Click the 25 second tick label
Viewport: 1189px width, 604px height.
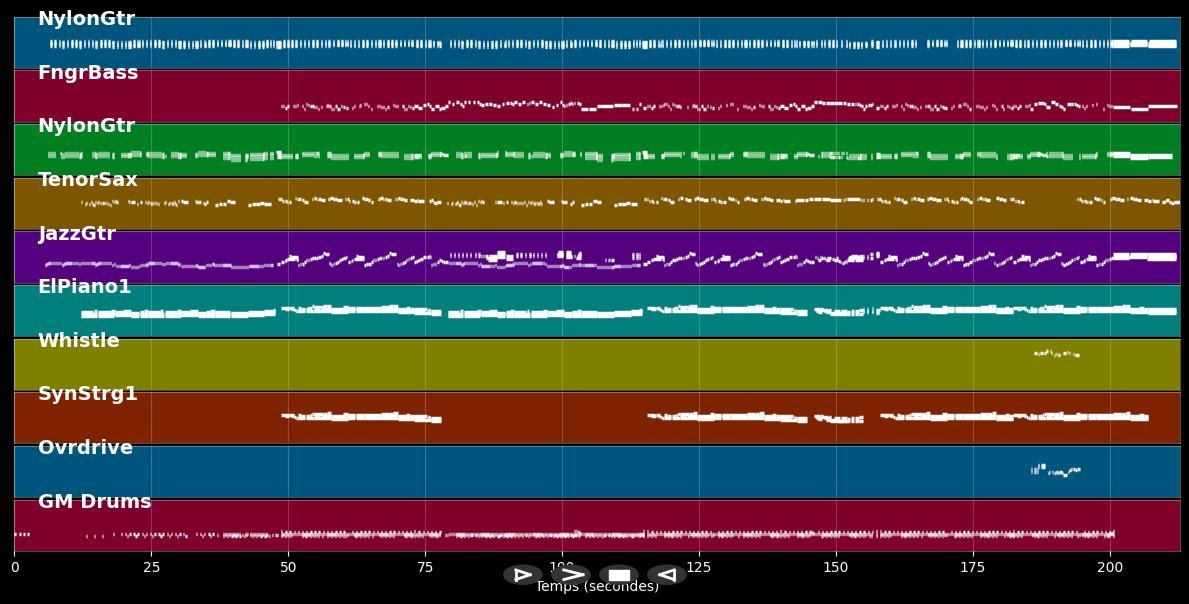151,568
